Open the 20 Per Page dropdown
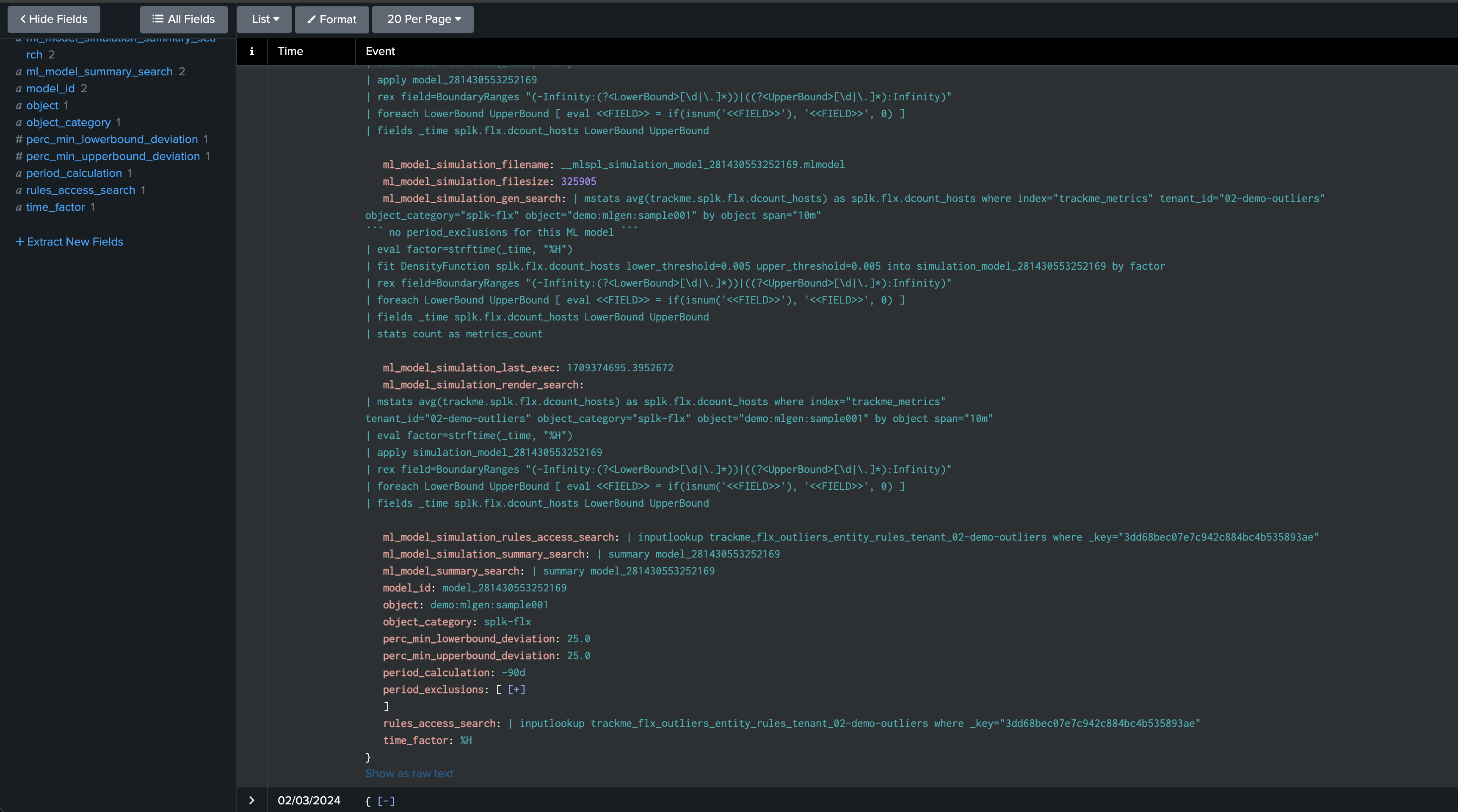The width and height of the screenshot is (1458, 812). coord(423,19)
